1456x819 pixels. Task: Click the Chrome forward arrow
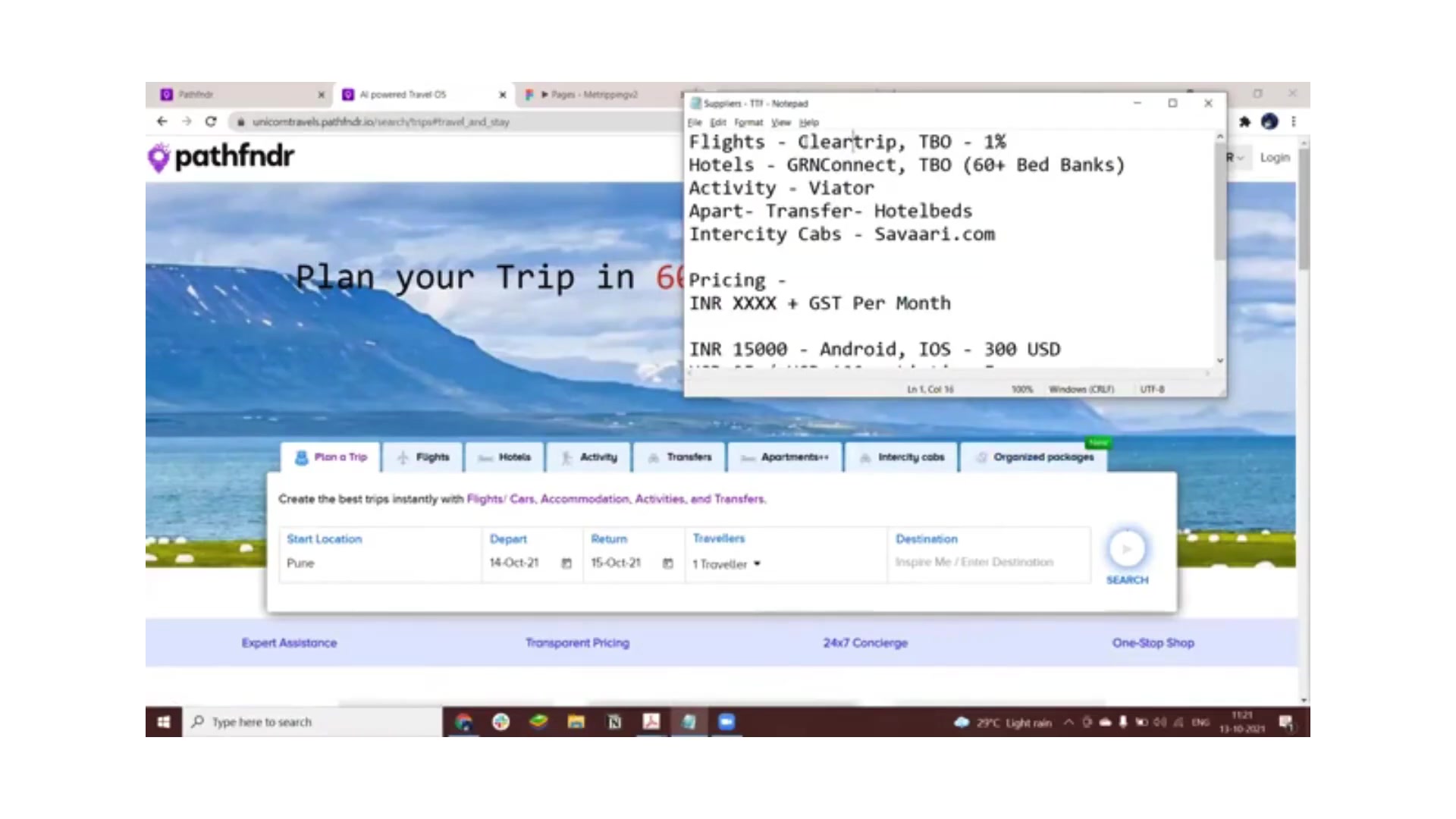(x=187, y=121)
